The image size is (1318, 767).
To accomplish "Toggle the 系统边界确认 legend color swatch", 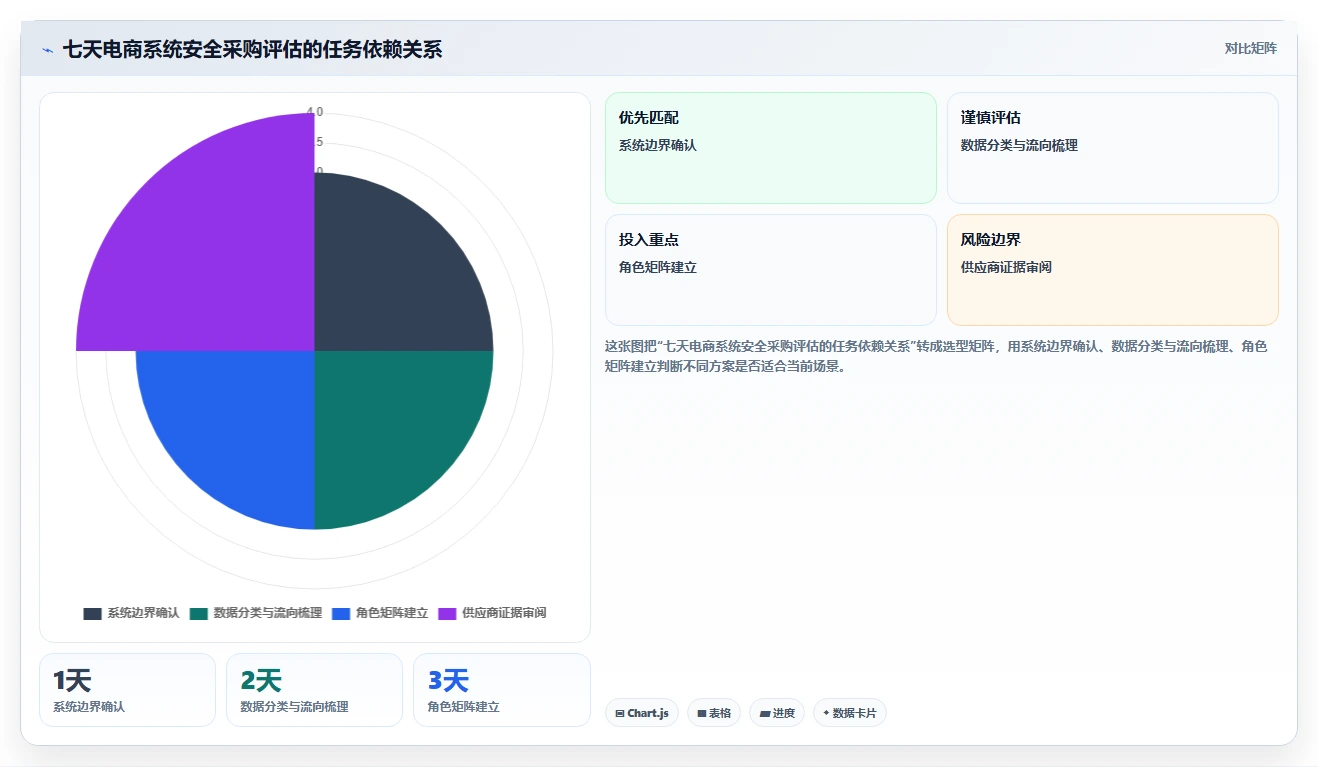I will (x=92, y=613).
